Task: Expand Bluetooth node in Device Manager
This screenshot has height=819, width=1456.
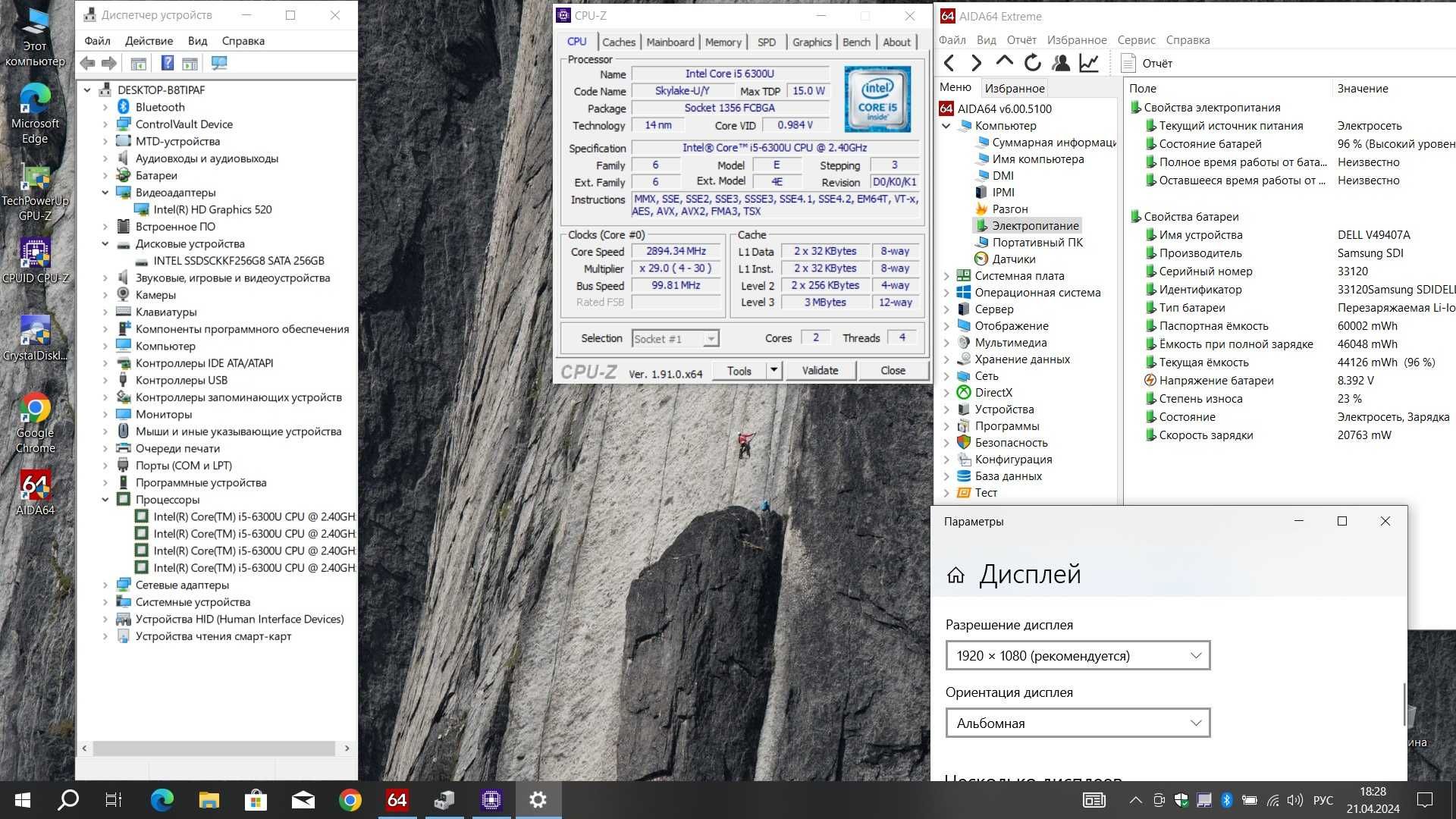Action: pos(105,108)
